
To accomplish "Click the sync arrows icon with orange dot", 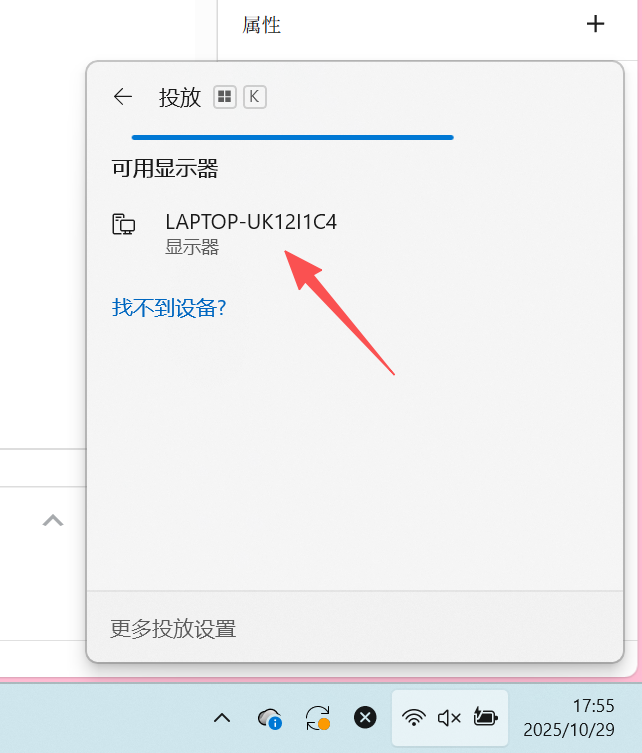I will coord(318,718).
